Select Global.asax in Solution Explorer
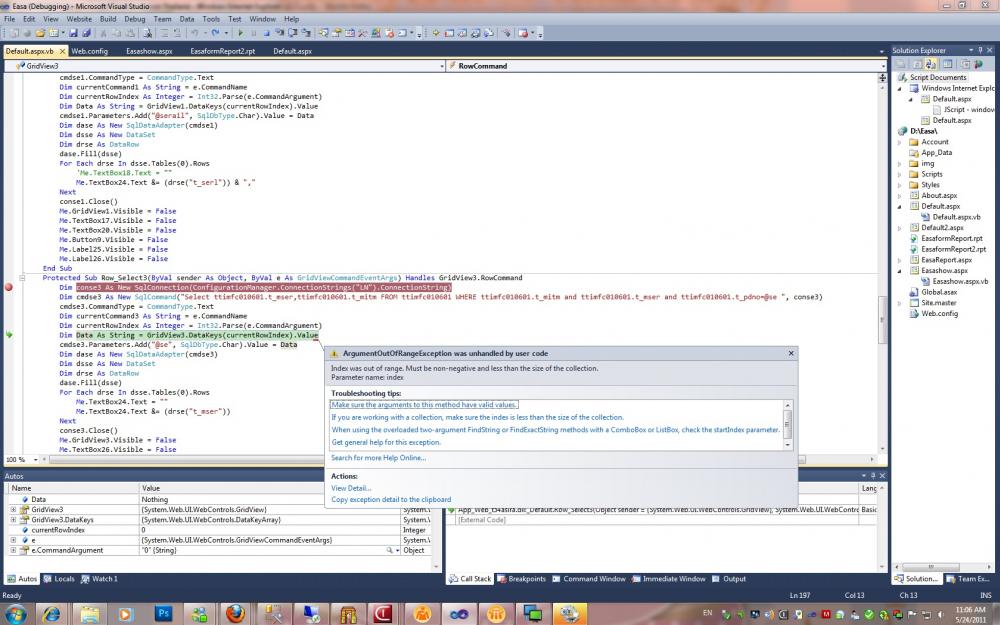The width and height of the screenshot is (1000, 625). [x=939, y=292]
